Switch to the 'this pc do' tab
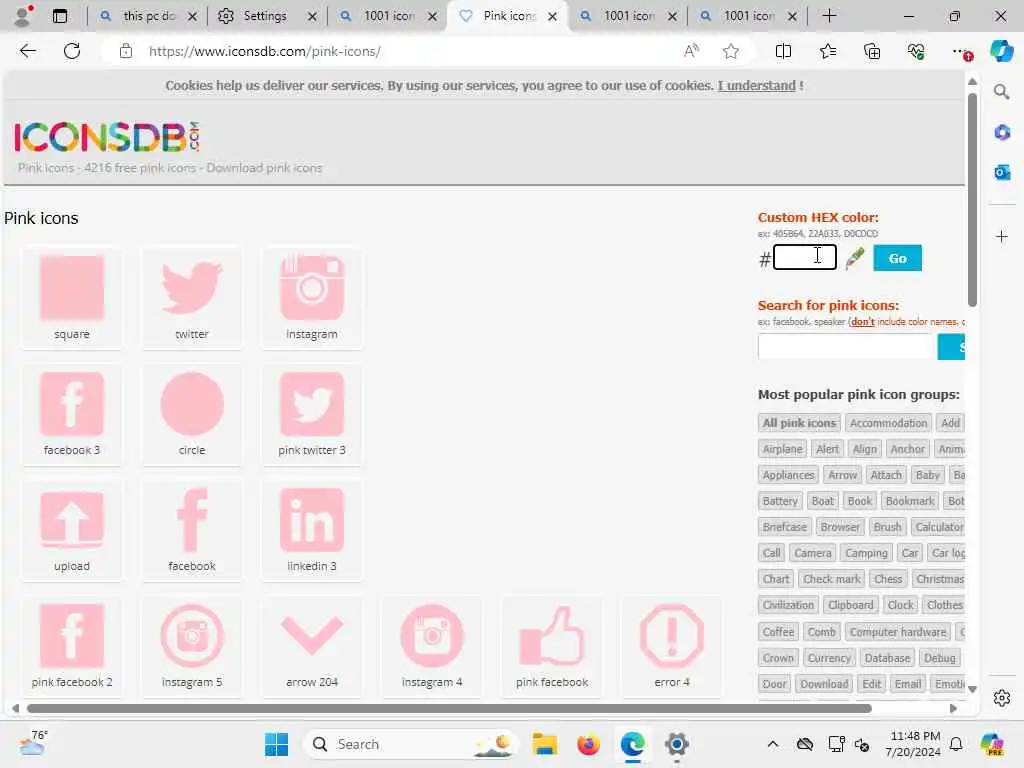Viewport: 1024px width, 768px height. coord(149,16)
